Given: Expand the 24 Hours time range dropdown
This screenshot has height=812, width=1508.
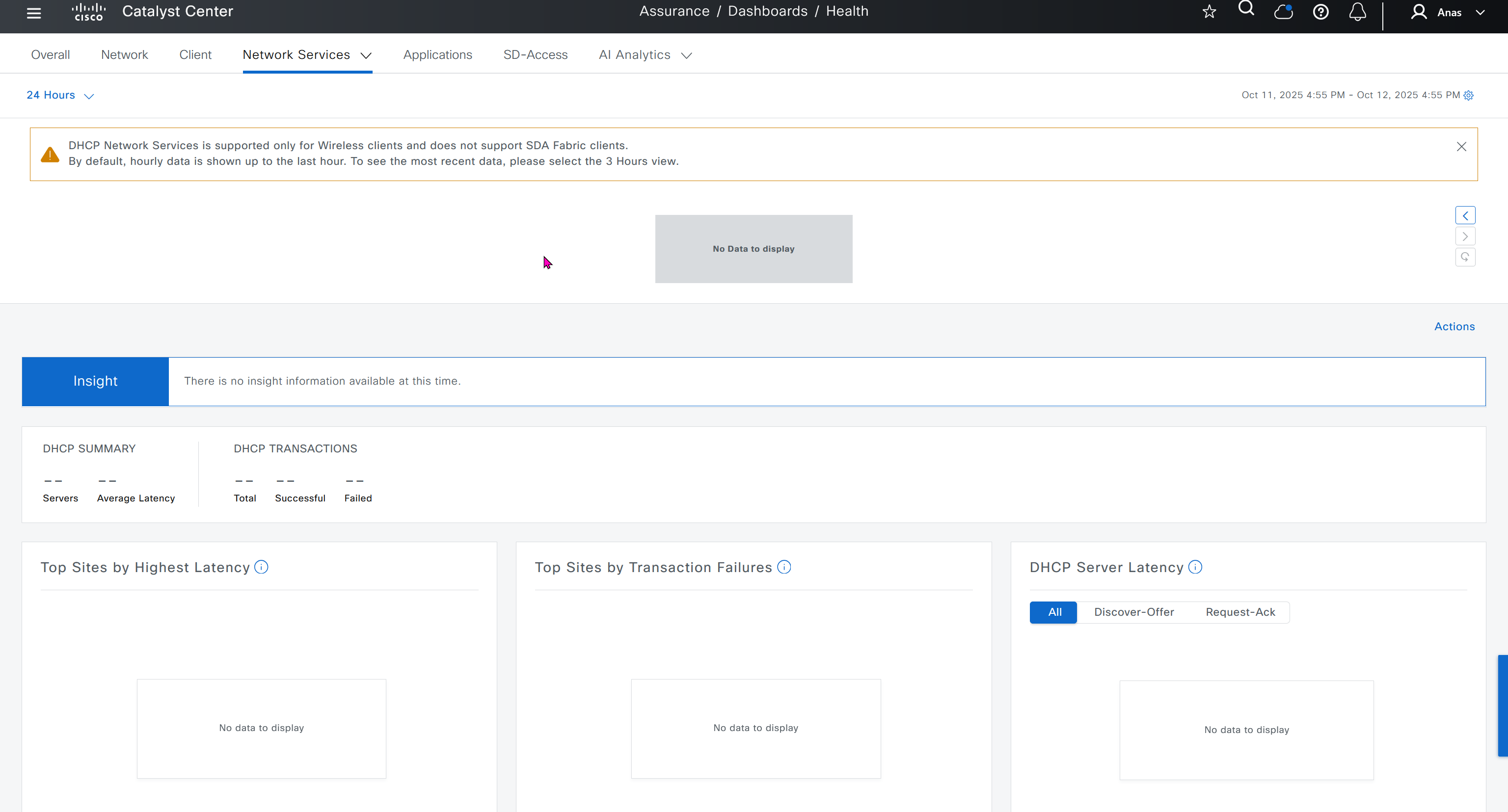Looking at the screenshot, I should 60,95.
